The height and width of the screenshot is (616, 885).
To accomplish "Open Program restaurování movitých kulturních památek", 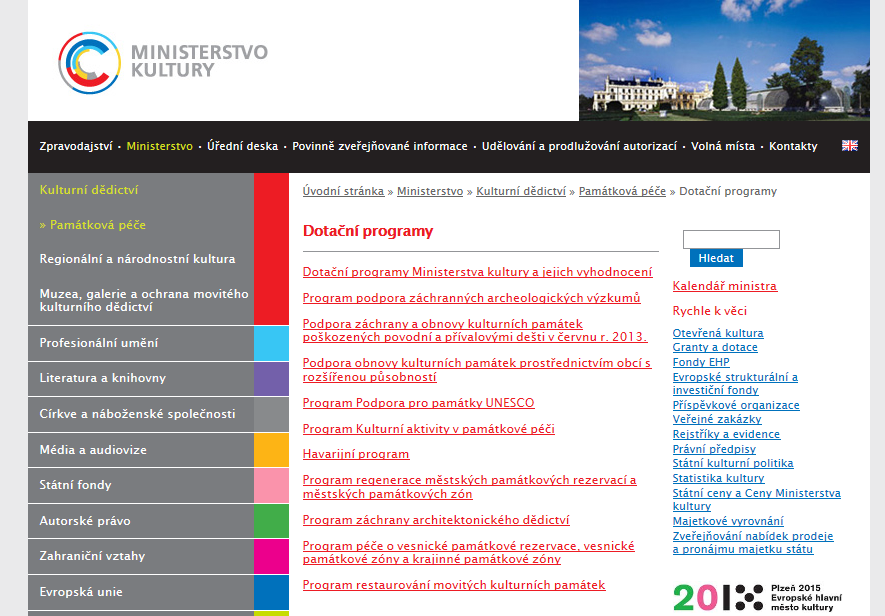I will point(454,585).
